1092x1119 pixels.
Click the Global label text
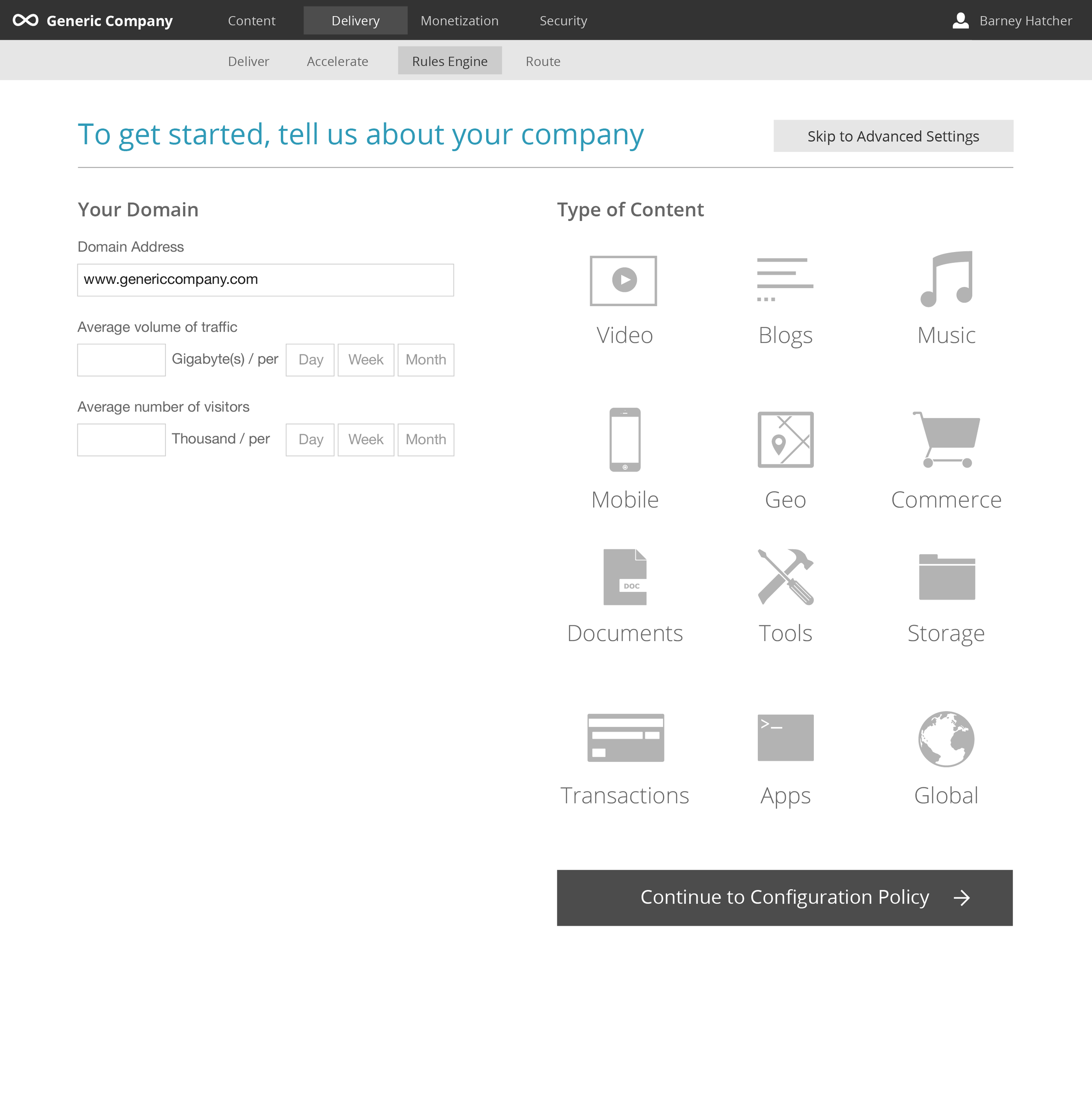click(x=946, y=796)
